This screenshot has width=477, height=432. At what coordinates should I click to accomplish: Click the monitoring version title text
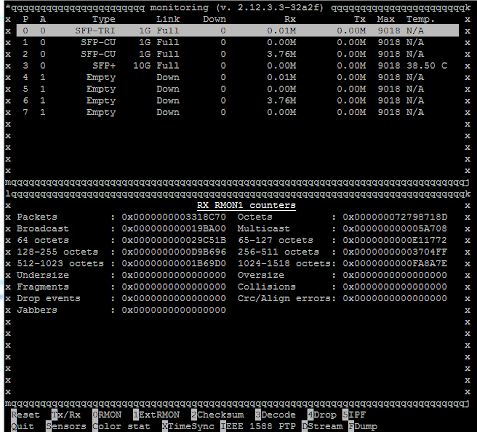tap(237, 8)
